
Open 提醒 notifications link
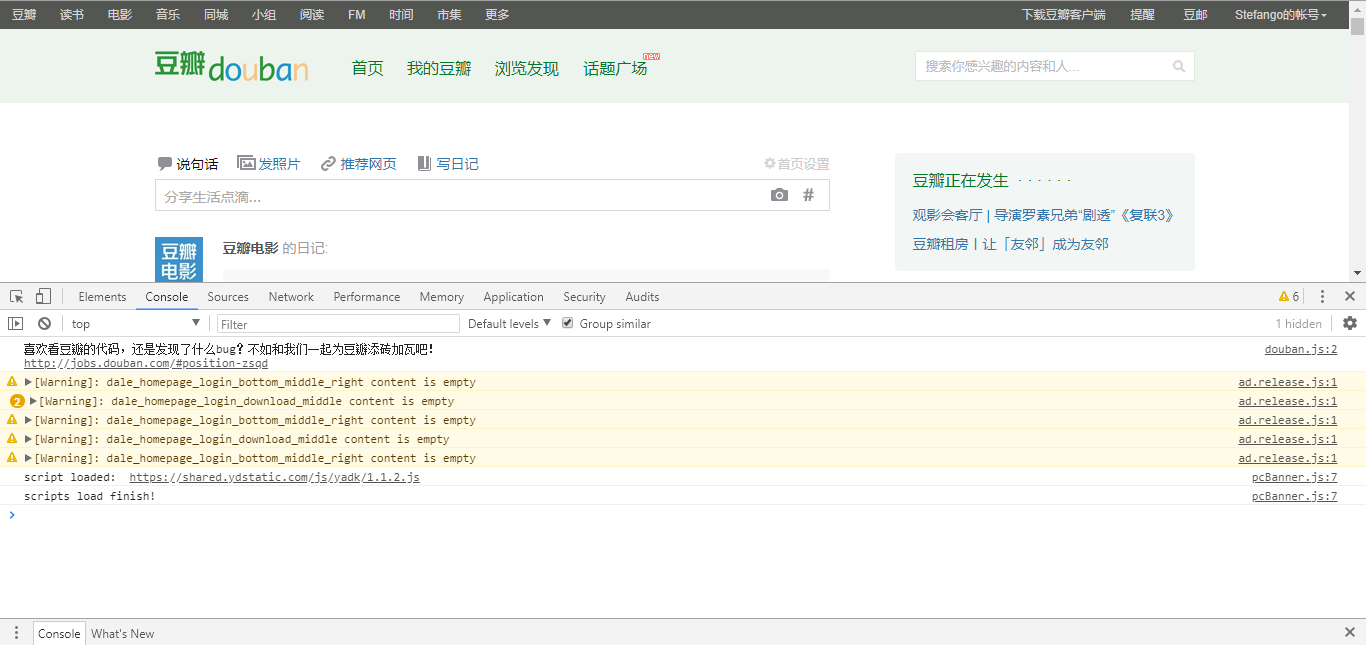point(1142,15)
